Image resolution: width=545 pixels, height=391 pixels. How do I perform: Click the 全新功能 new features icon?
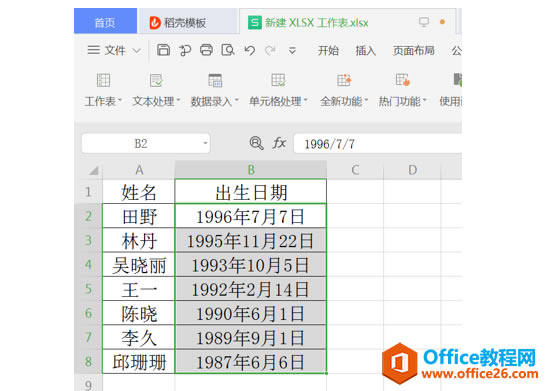[344, 80]
